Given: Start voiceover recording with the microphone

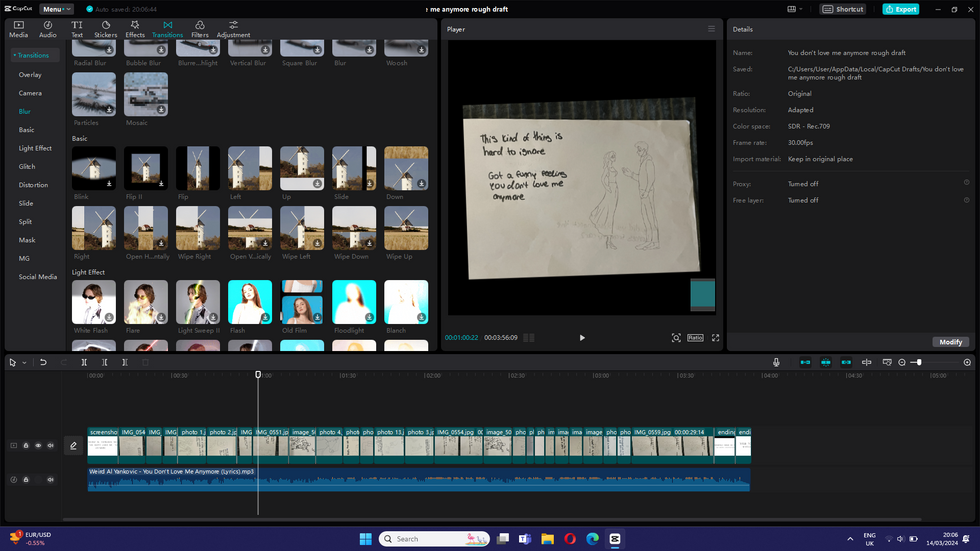Looking at the screenshot, I should (x=776, y=362).
